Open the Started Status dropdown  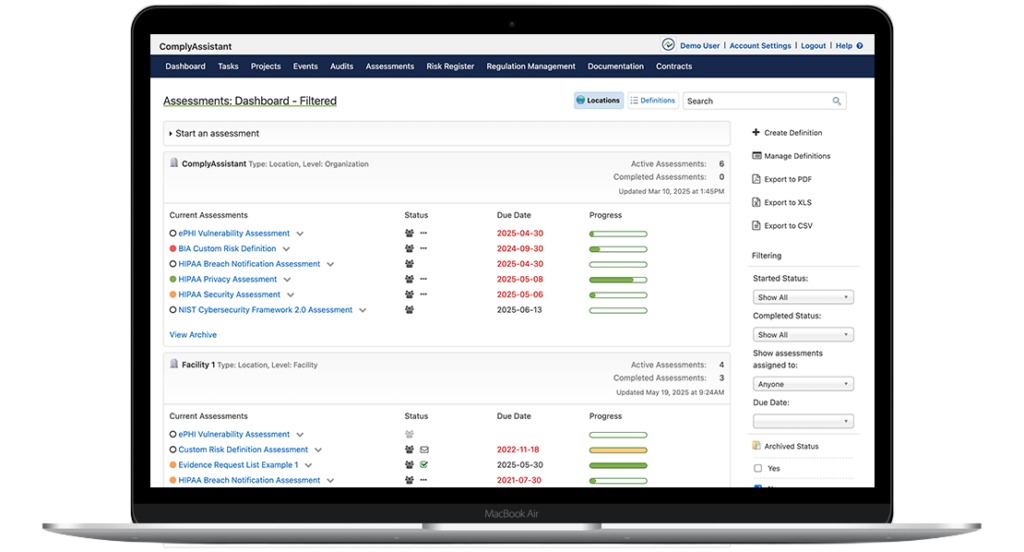pyautogui.click(x=802, y=297)
